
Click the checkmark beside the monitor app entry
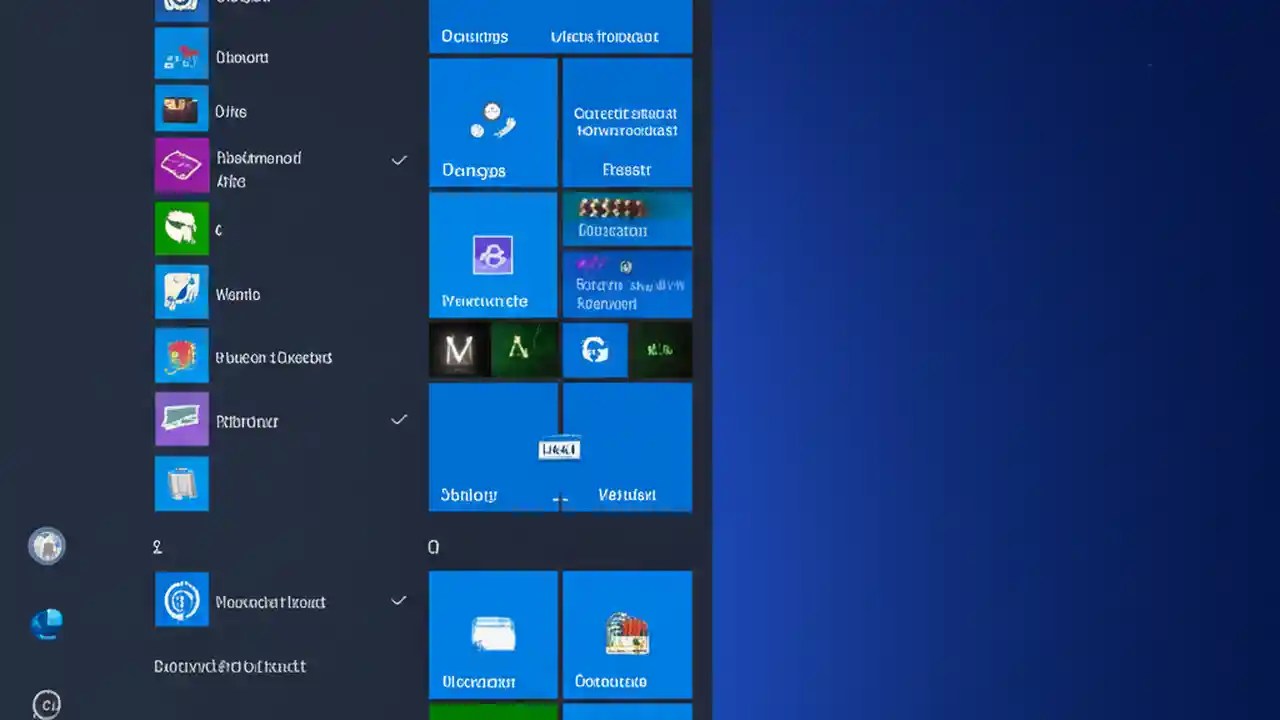click(399, 420)
